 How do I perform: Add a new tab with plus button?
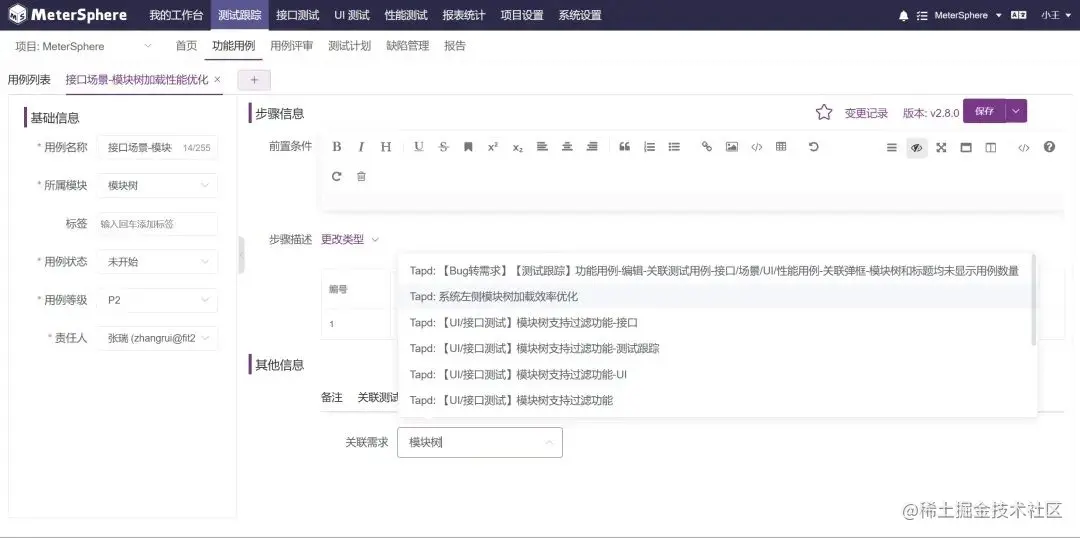[254, 80]
